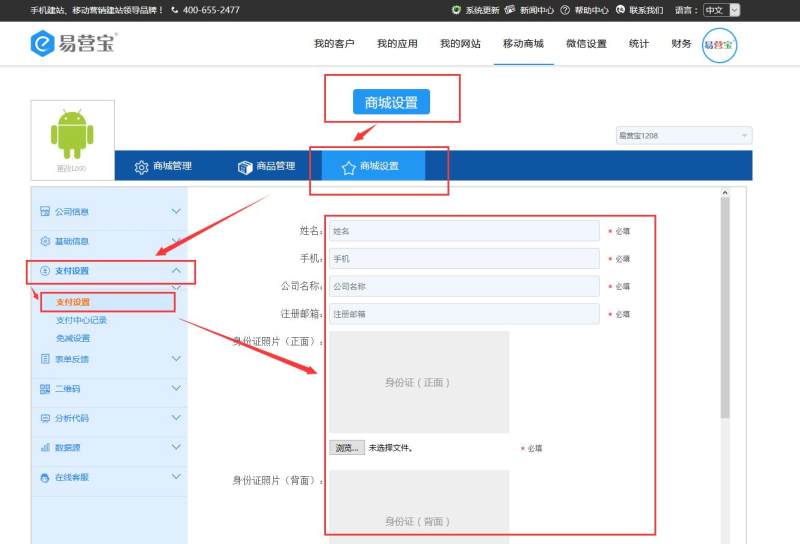The width and height of the screenshot is (800, 544).
Task: Click the 联系我们 link in top bar
Action: click(645, 10)
